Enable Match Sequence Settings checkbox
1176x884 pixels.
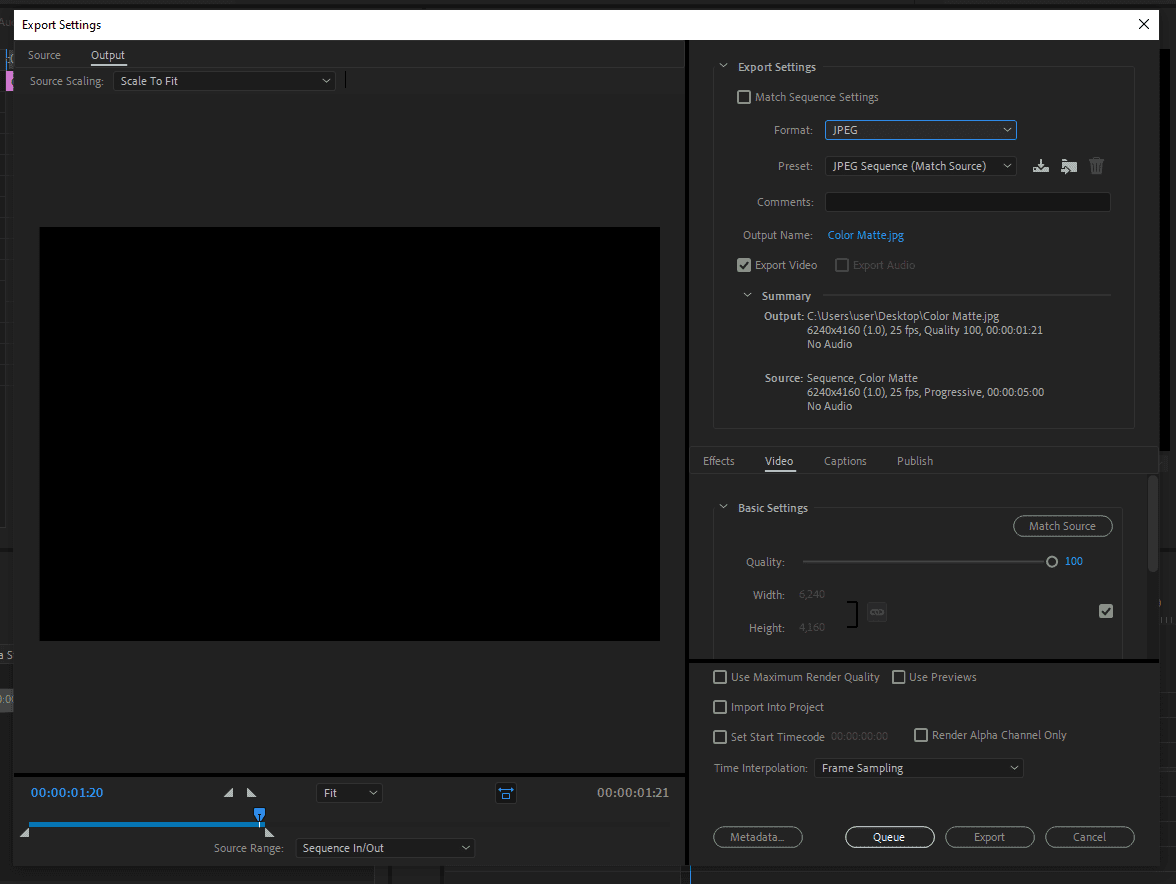pos(744,97)
